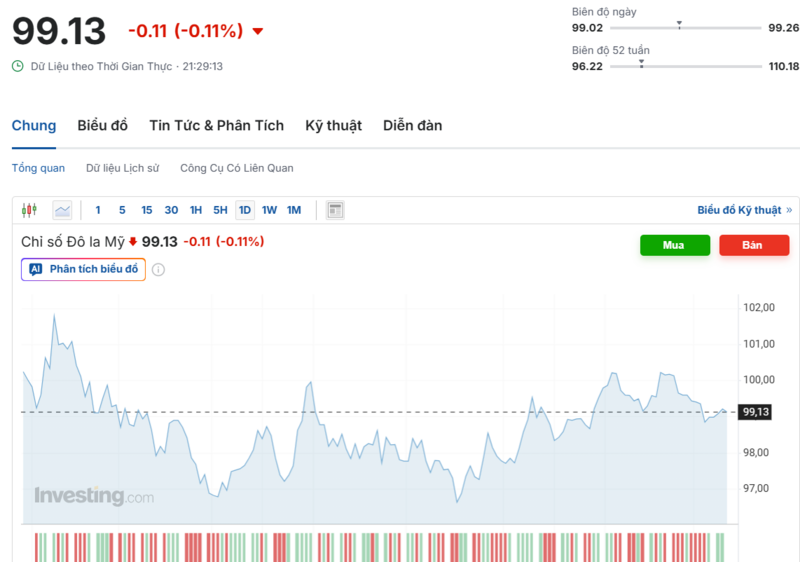Click the Investing.com watermark logo

94,496
